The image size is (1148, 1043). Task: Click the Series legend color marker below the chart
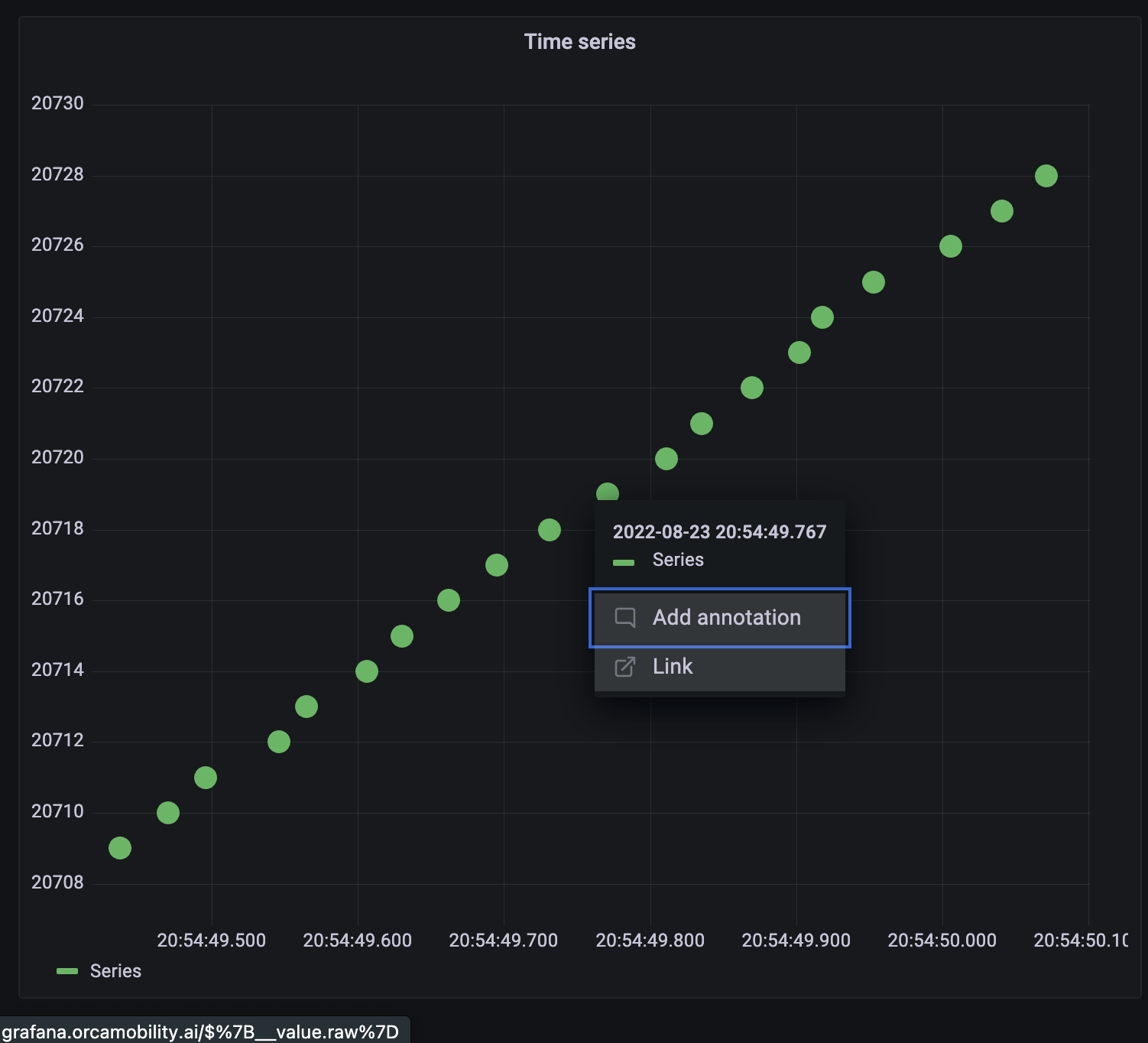[67, 970]
